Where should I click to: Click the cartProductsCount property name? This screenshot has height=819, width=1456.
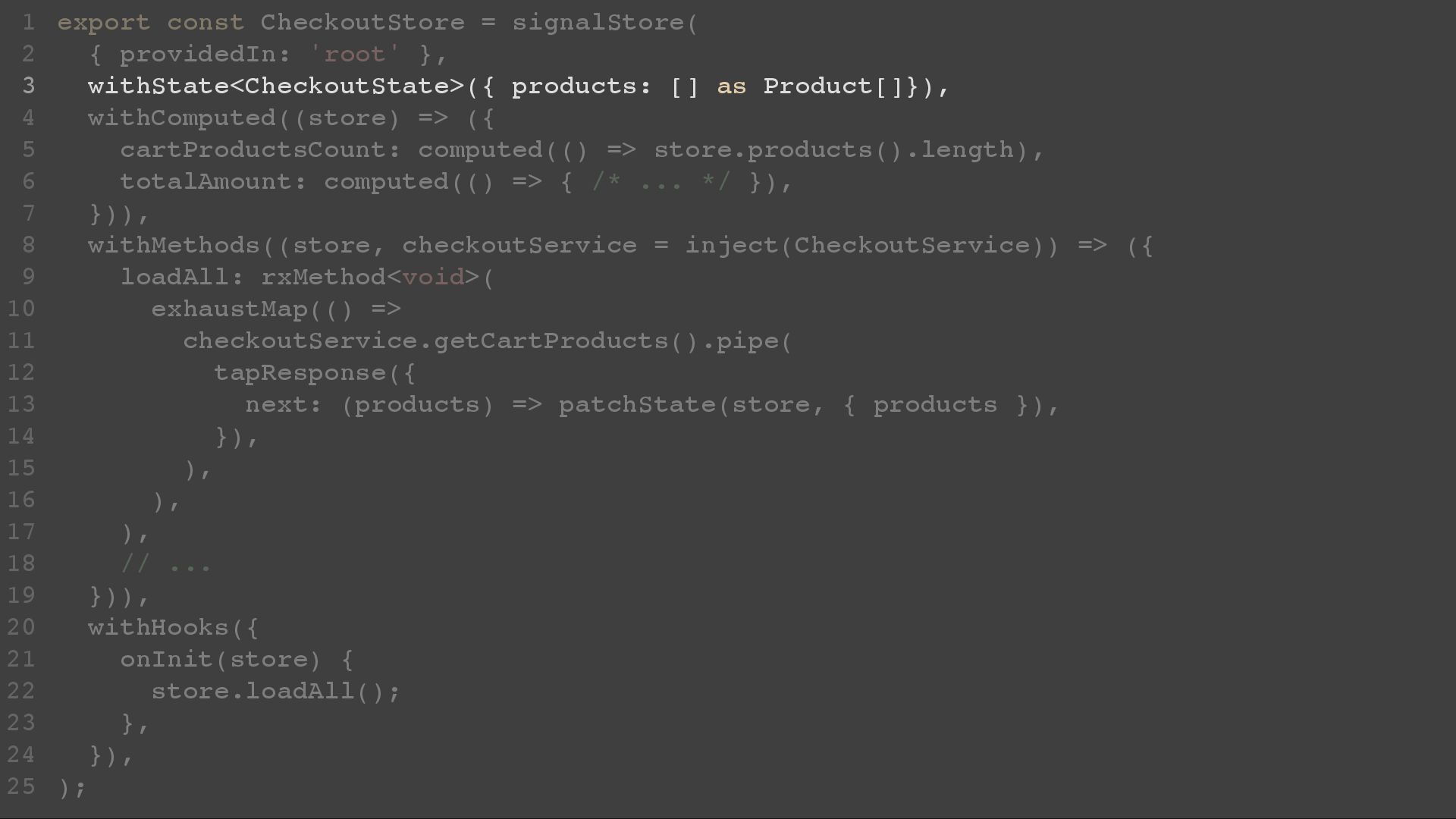[253, 150]
